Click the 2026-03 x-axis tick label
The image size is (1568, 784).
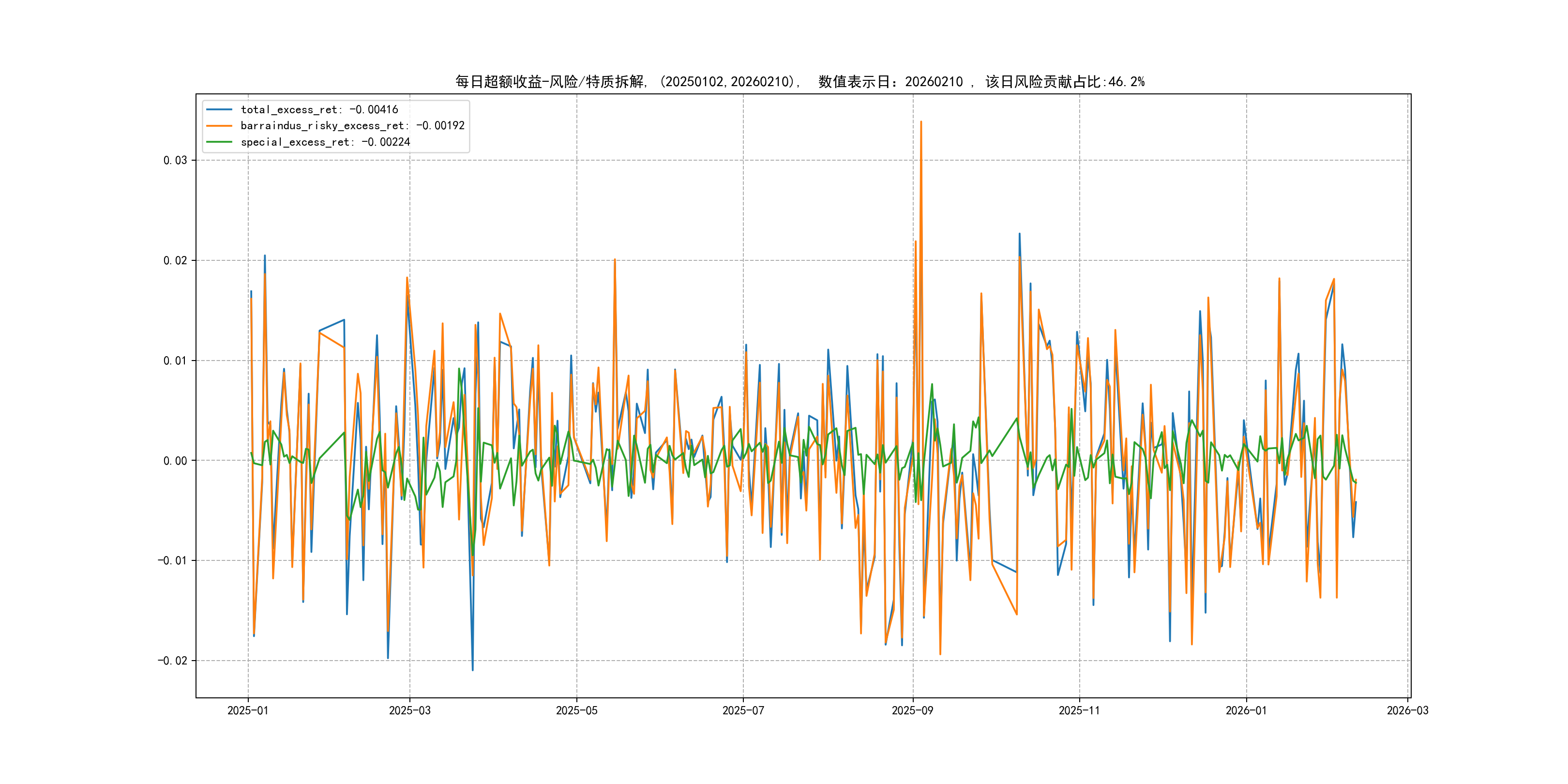click(x=1407, y=710)
